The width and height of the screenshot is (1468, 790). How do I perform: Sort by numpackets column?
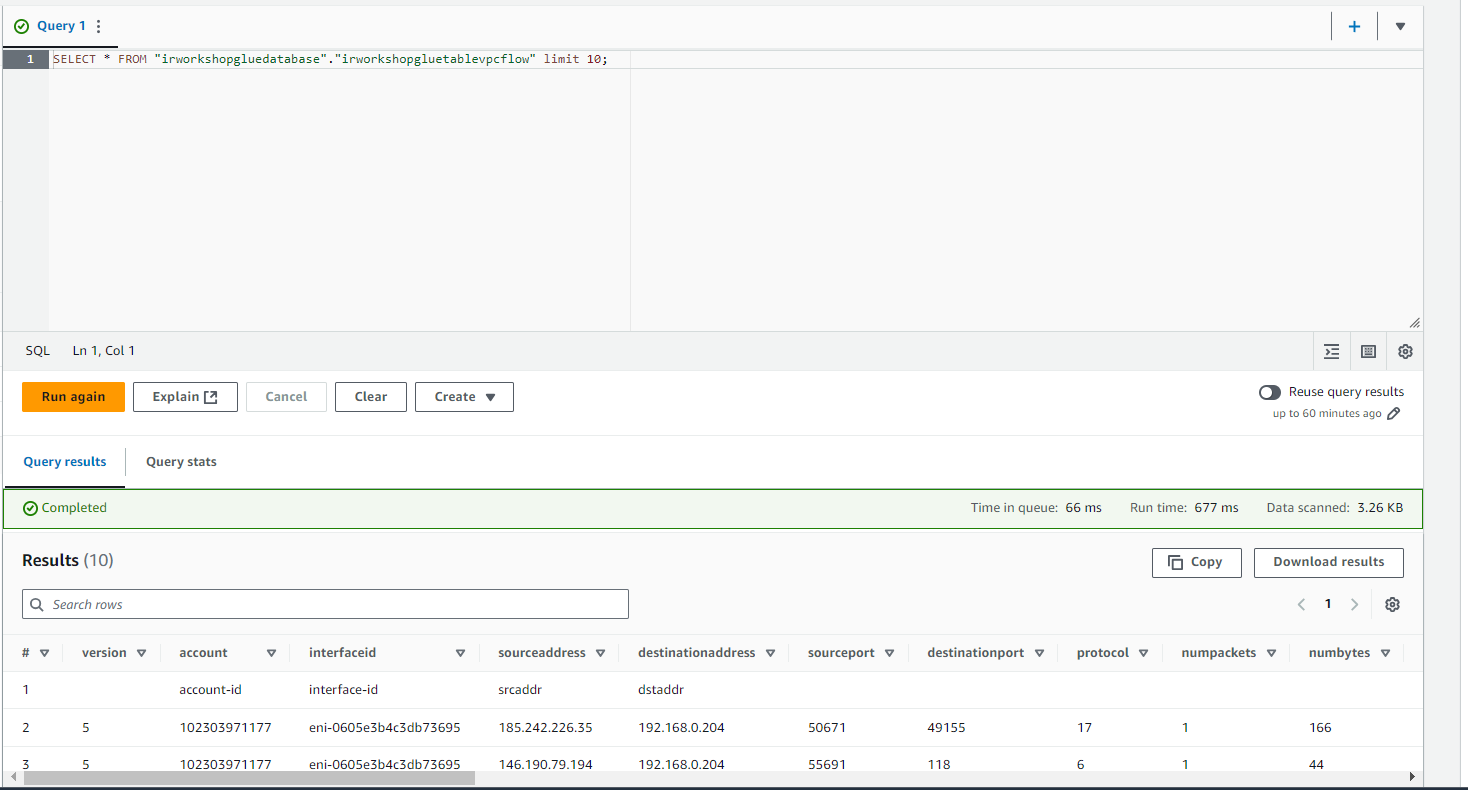1271,653
